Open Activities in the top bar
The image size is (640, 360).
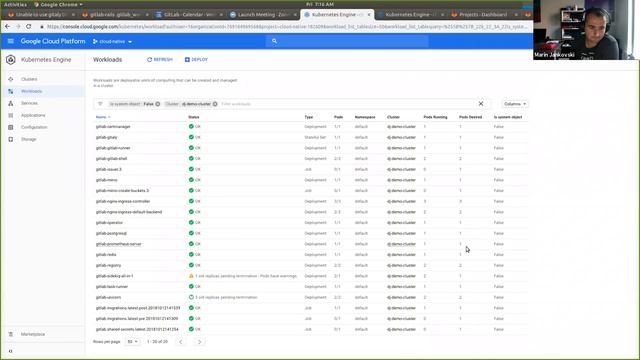15,4
